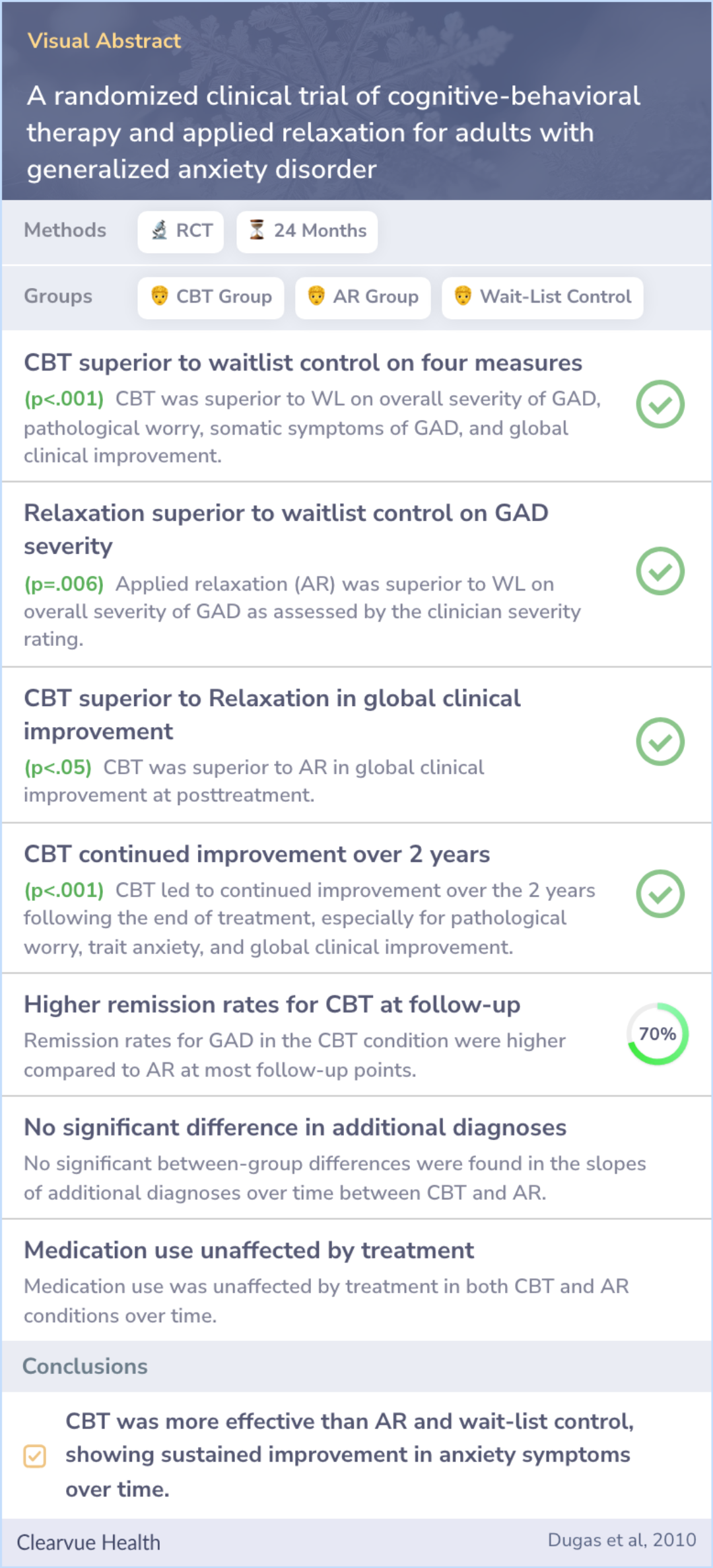Open the Dugas et al, 2010 citation
Image resolution: width=713 pixels, height=1568 pixels.
(621, 1540)
